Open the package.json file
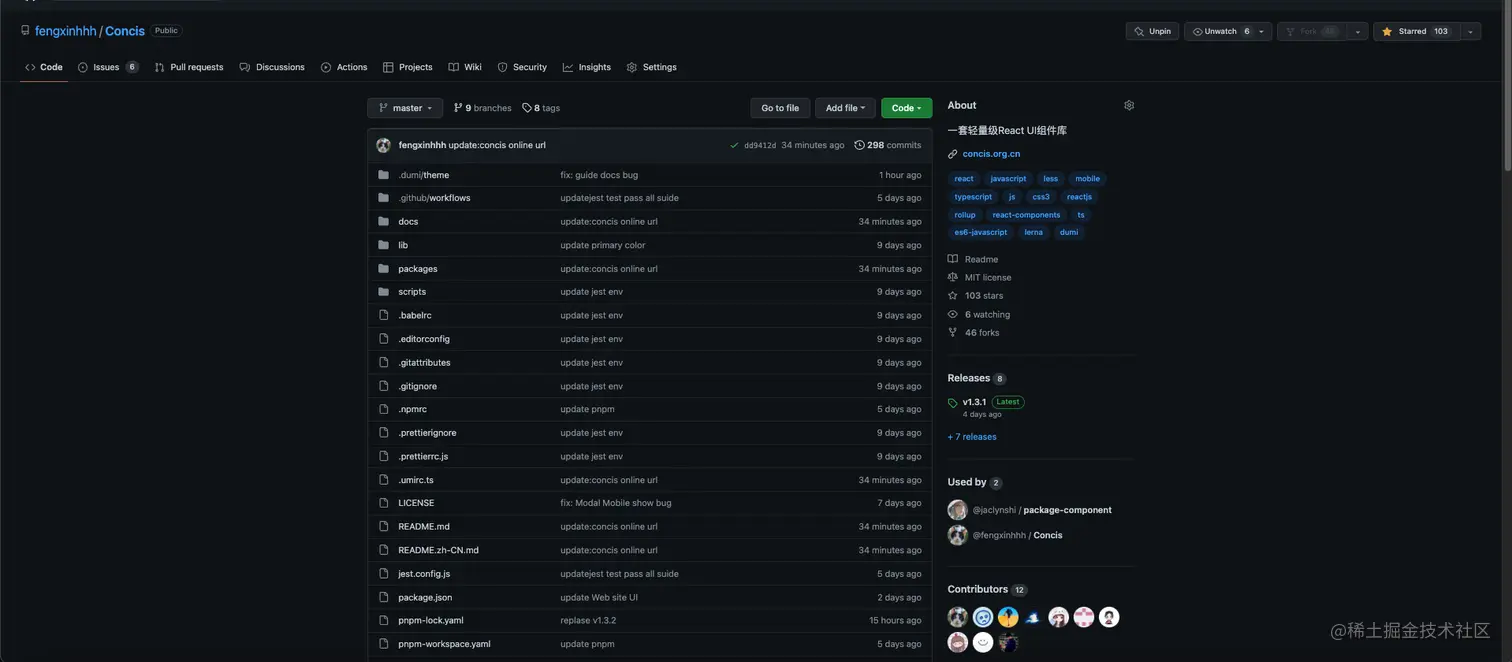 click(x=425, y=598)
